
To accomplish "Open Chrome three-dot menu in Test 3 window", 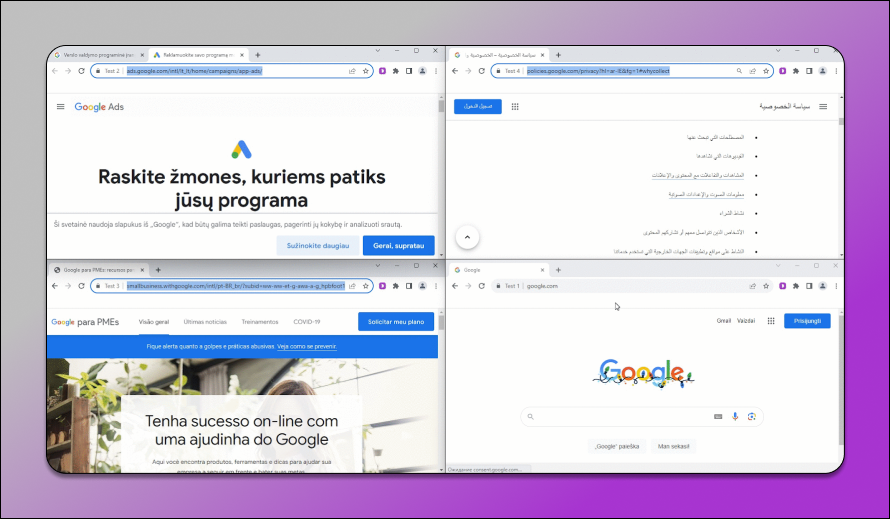I will 436,286.
